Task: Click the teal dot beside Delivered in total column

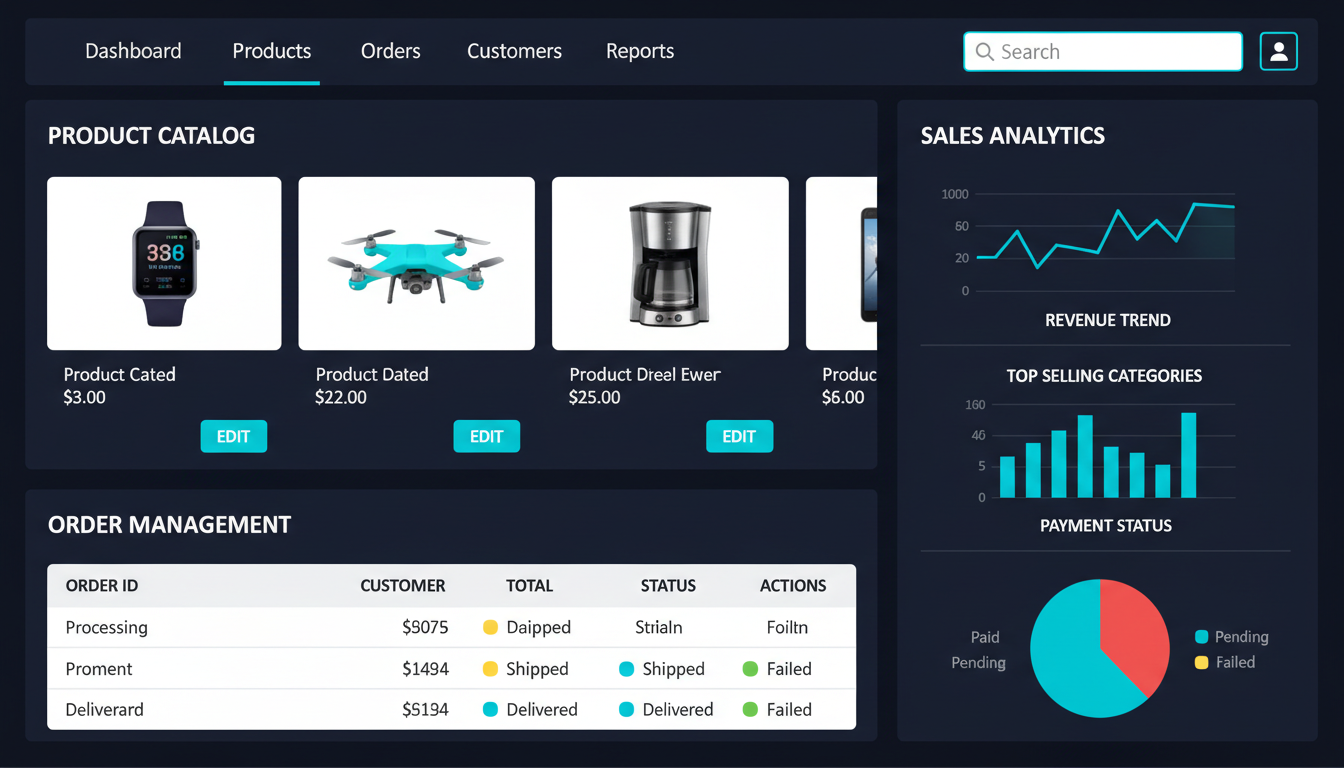Action: 490,710
